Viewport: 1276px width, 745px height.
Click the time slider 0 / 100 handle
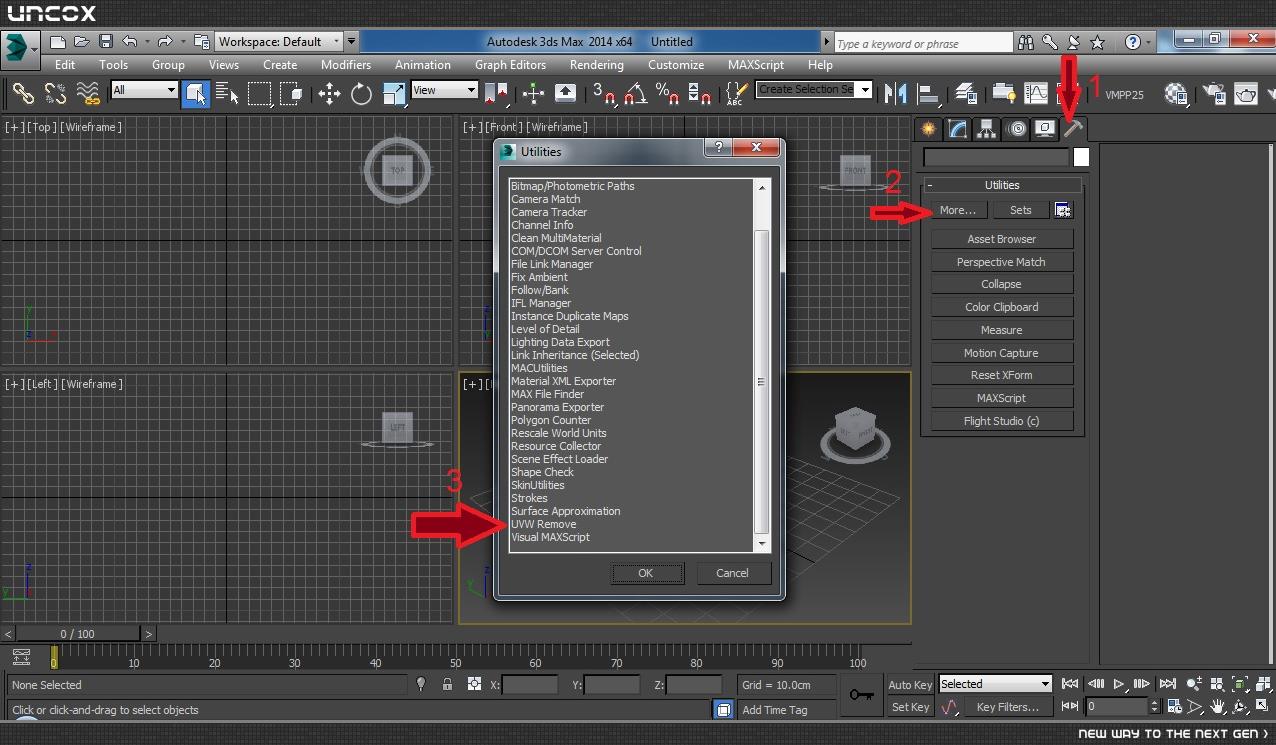[x=77, y=634]
